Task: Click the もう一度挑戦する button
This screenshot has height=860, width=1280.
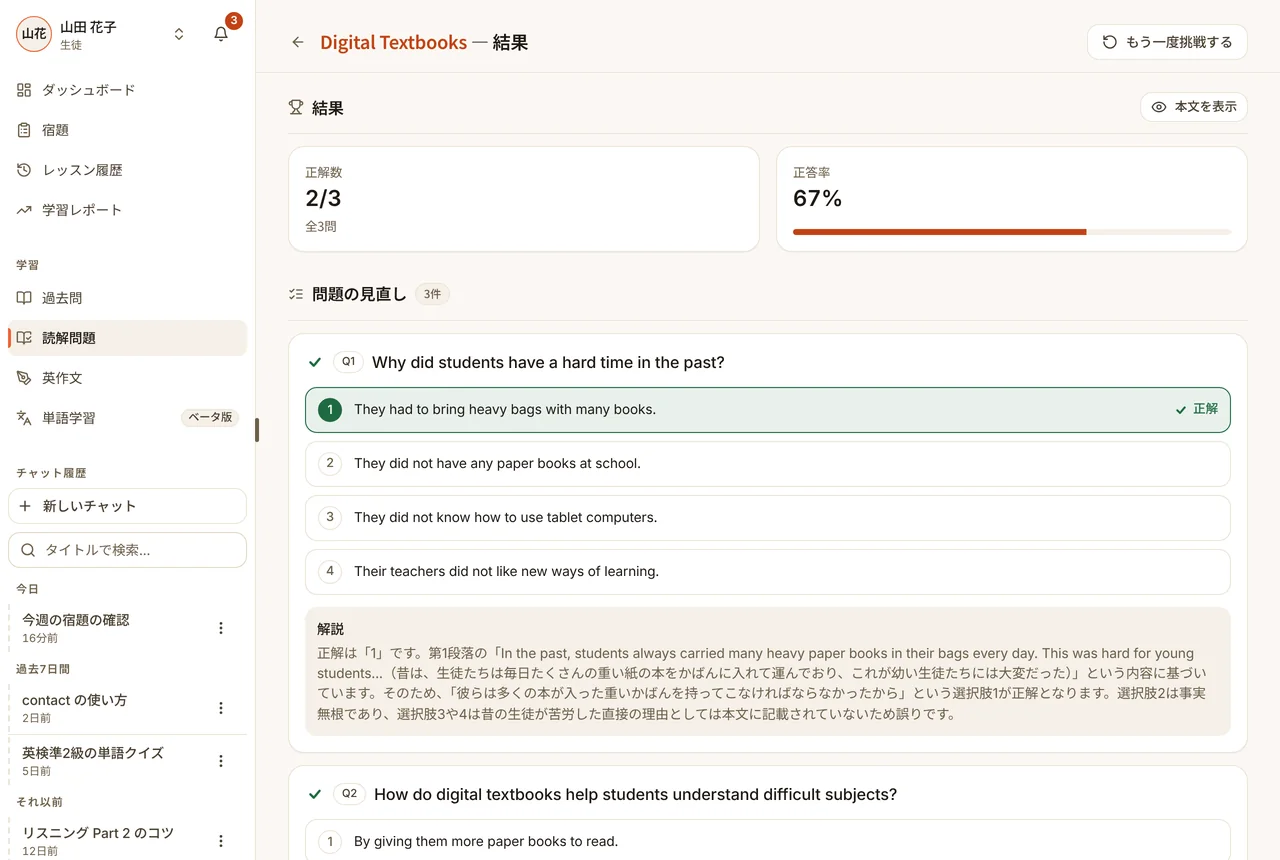Action: pyautogui.click(x=1167, y=42)
